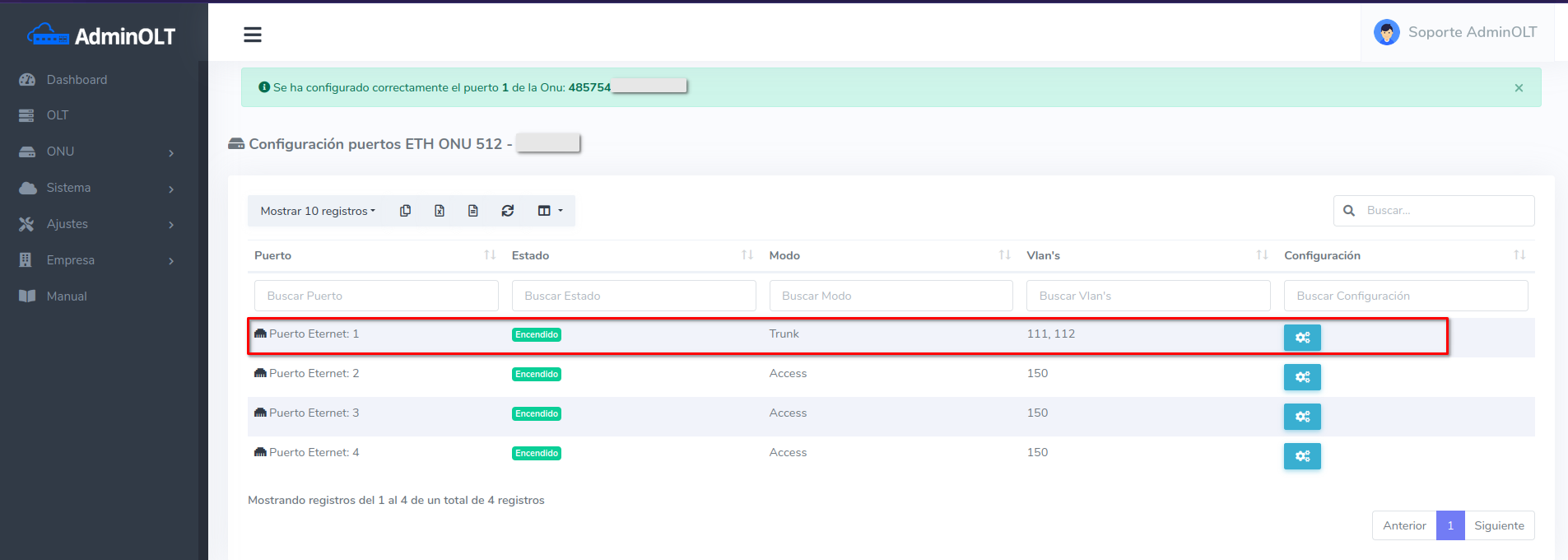Expand the Sistema sidebar menu
Image resolution: width=1568 pixels, height=560 pixels.
(x=99, y=188)
